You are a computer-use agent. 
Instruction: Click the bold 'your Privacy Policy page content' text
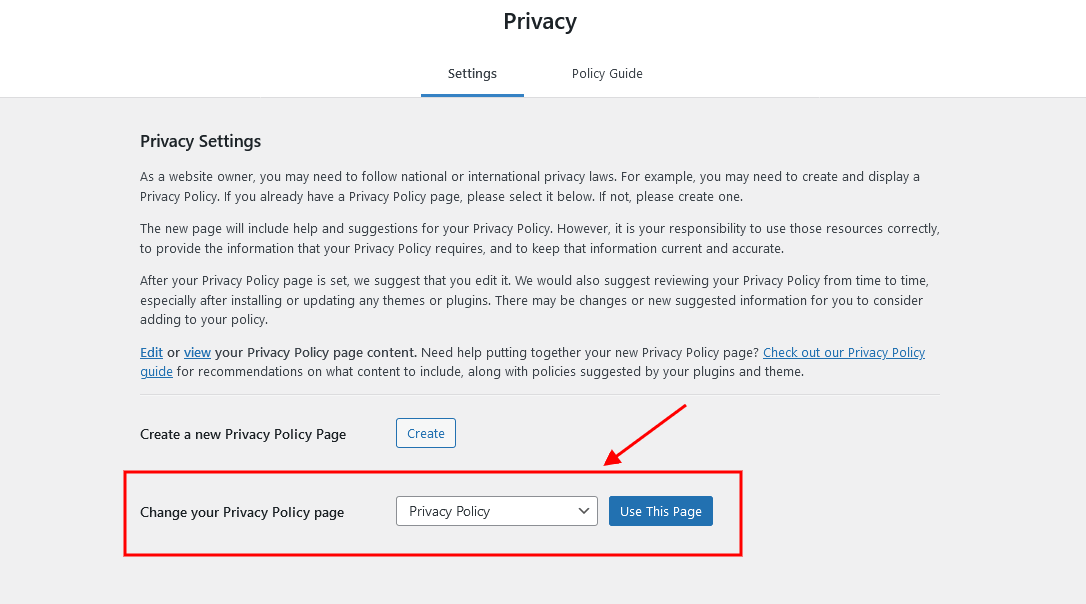pos(316,353)
